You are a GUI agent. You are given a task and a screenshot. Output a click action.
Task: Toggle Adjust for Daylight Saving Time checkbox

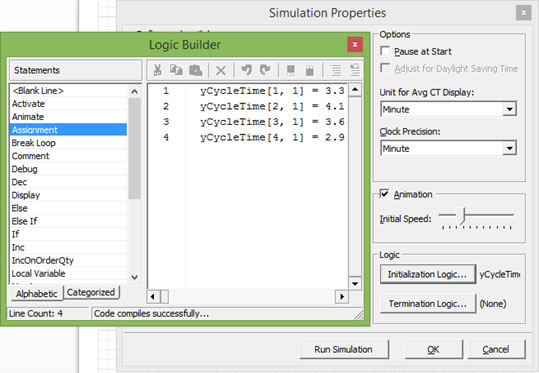(385, 68)
